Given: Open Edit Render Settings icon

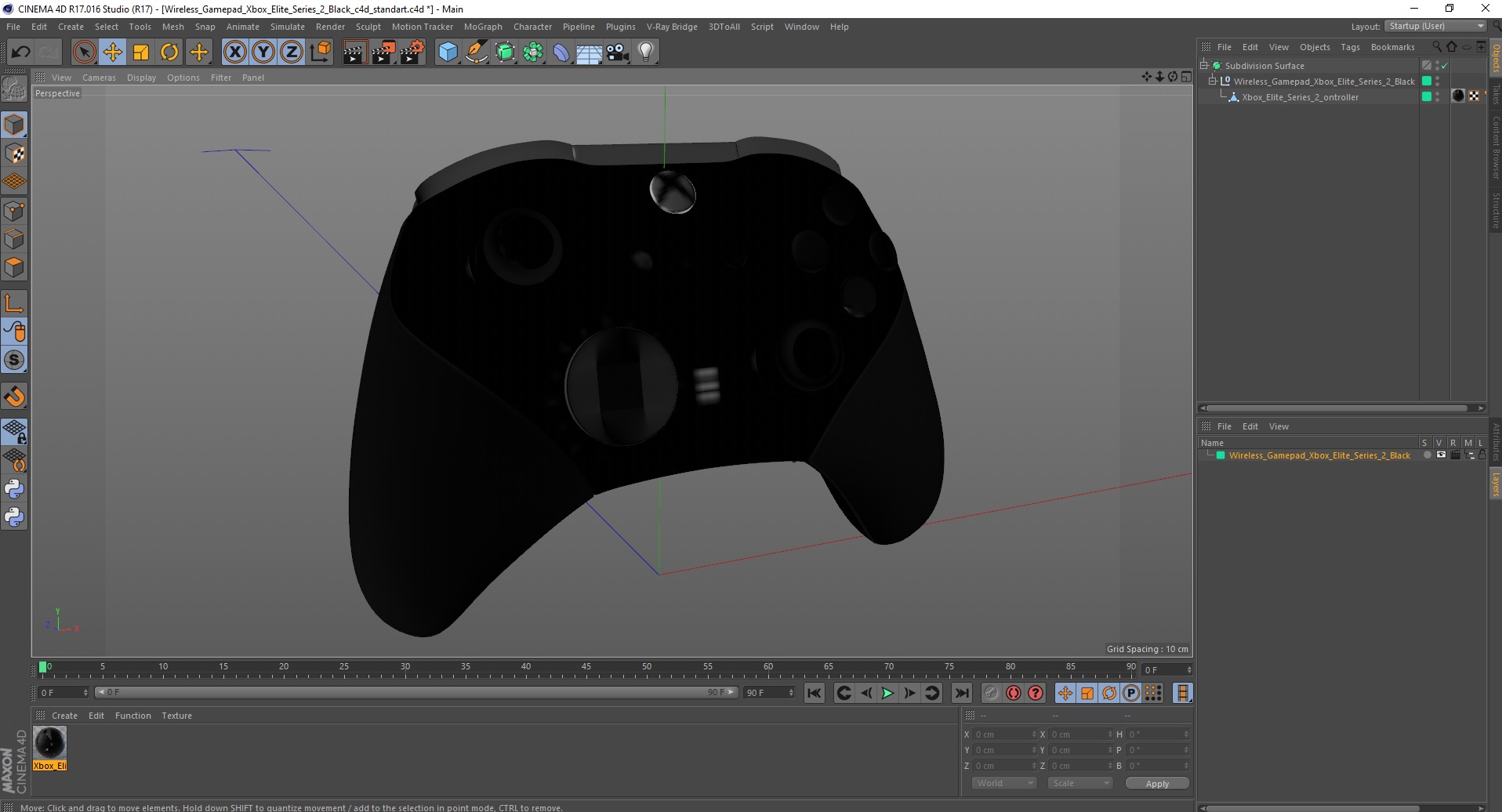Looking at the screenshot, I should pyautogui.click(x=412, y=53).
